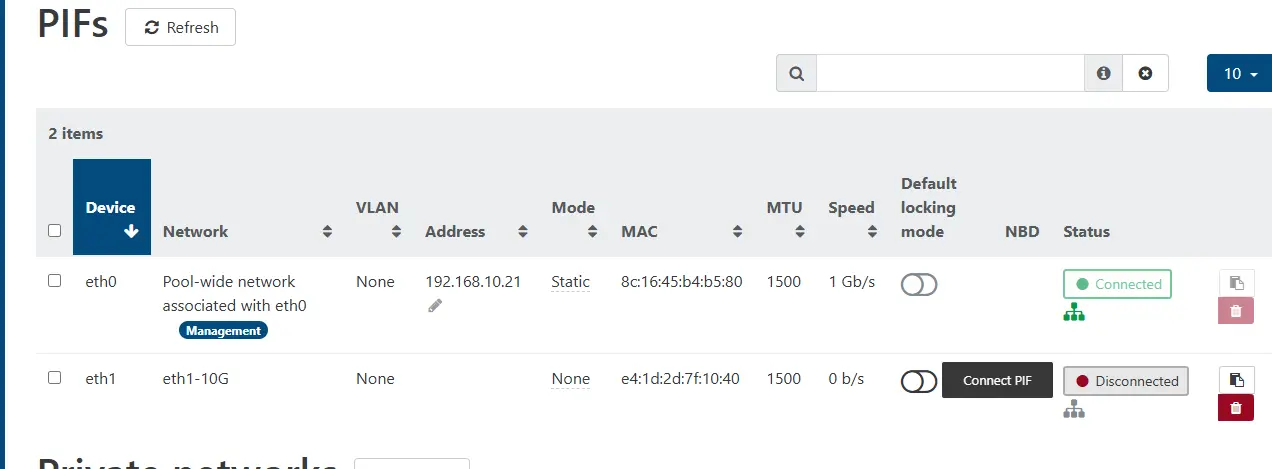
Task: Open the 10 items-per-page dropdown
Action: click(x=1240, y=73)
